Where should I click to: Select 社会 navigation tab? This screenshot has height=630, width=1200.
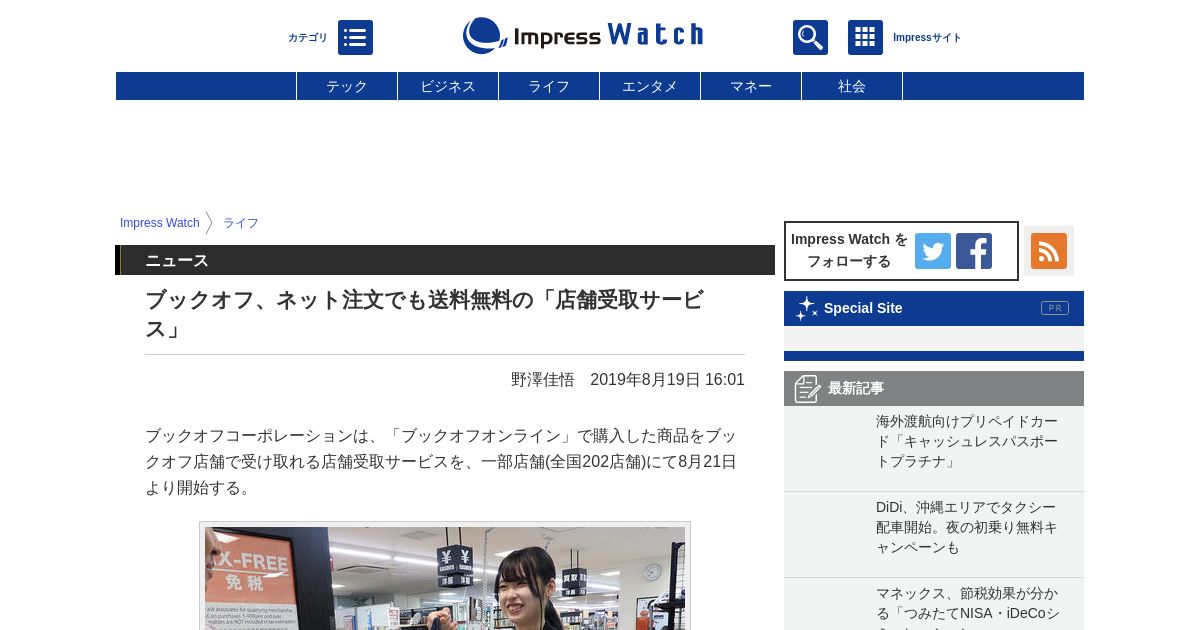(852, 86)
